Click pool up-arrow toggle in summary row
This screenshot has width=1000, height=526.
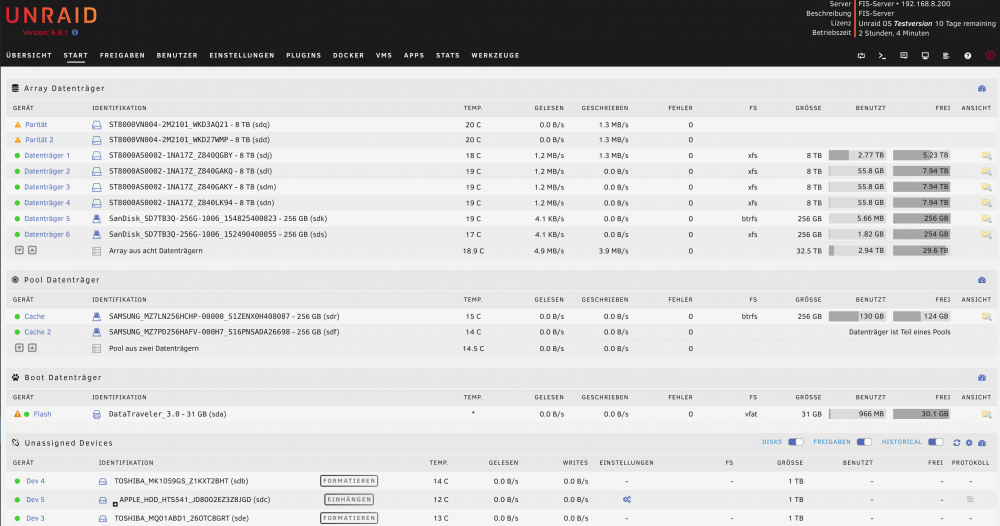33,348
